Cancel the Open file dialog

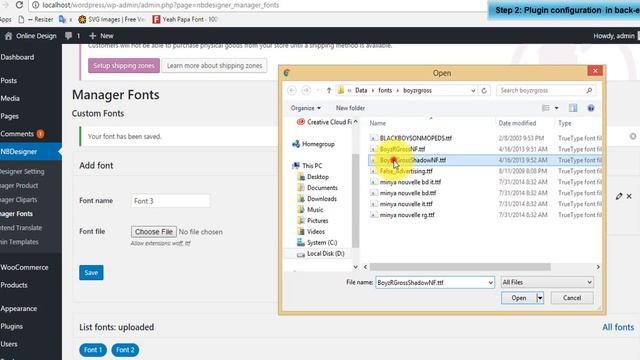572,298
